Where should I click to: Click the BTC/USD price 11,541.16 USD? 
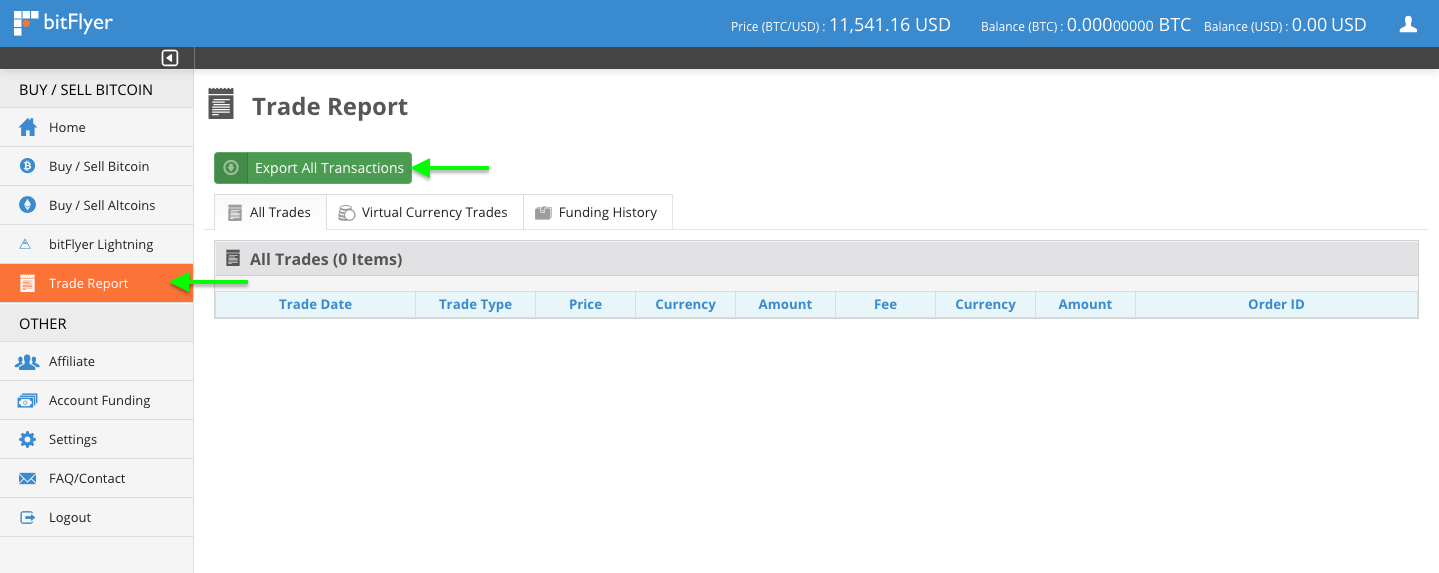[x=890, y=24]
